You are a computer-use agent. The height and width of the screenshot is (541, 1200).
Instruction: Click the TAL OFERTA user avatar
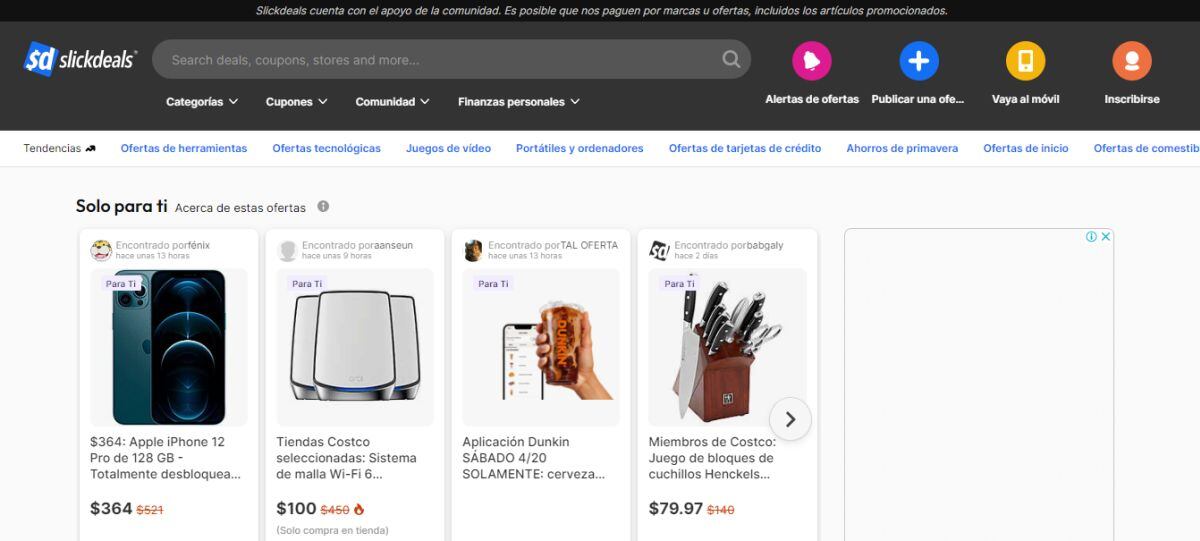coord(473,250)
